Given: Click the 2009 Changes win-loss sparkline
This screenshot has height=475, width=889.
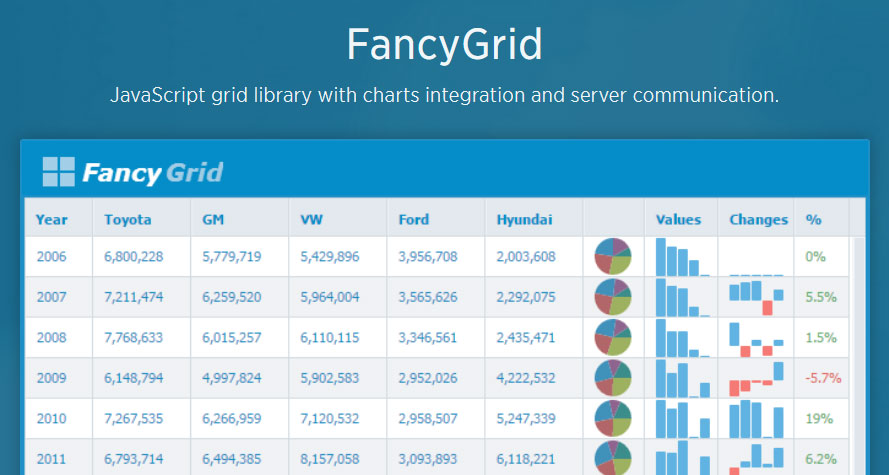Looking at the screenshot, I should [756, 379].
